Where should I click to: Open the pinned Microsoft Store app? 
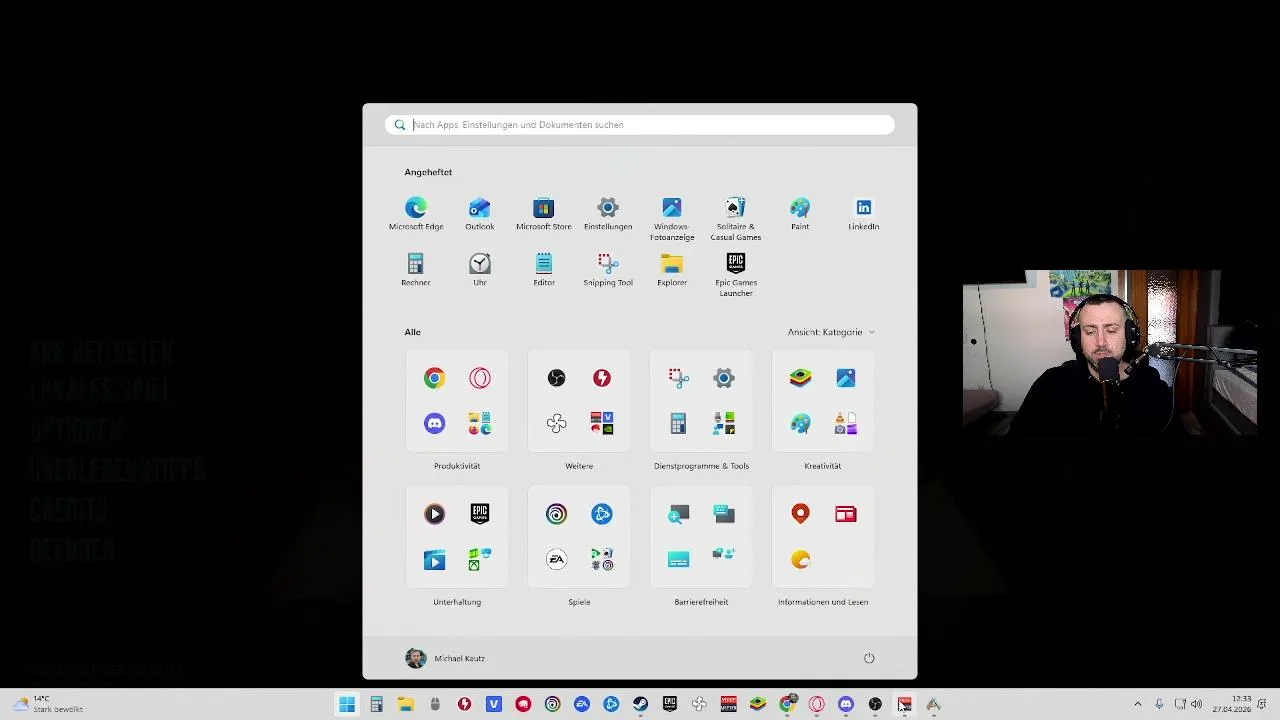coord(544,214)
